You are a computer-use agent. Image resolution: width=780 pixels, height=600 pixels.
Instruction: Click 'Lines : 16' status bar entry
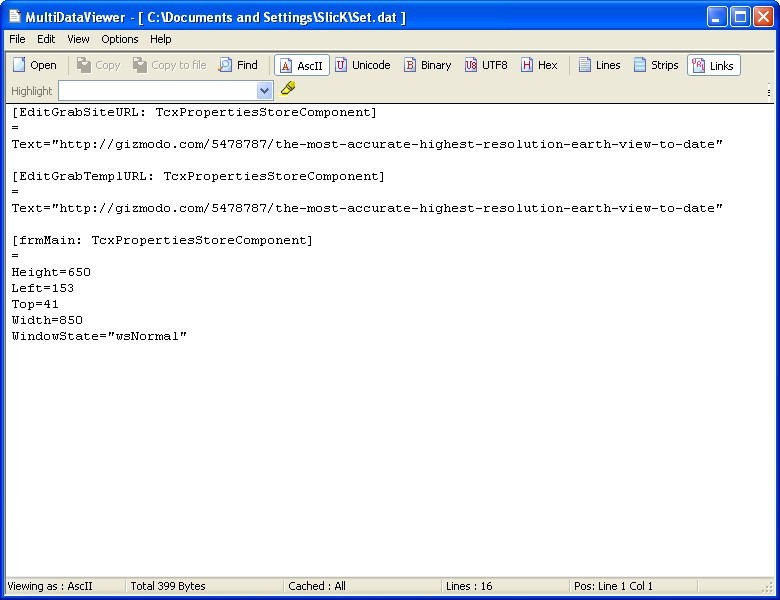pyautogui.click(x=469, y=586)
